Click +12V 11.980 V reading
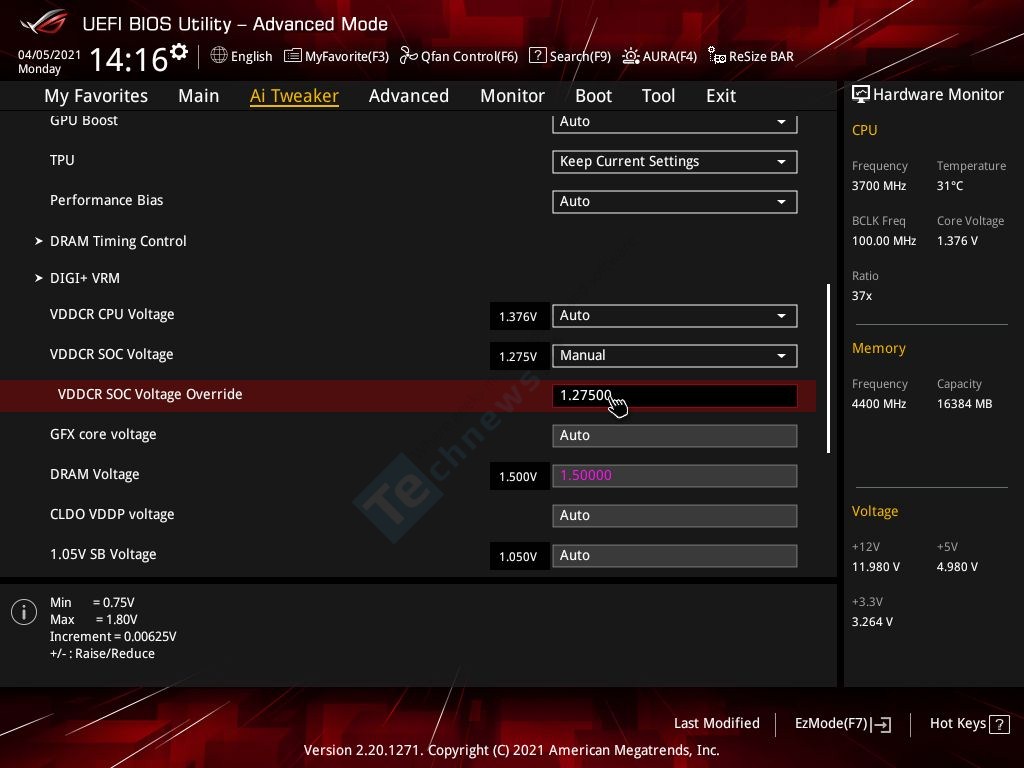1024x768 pixels. 875,567
